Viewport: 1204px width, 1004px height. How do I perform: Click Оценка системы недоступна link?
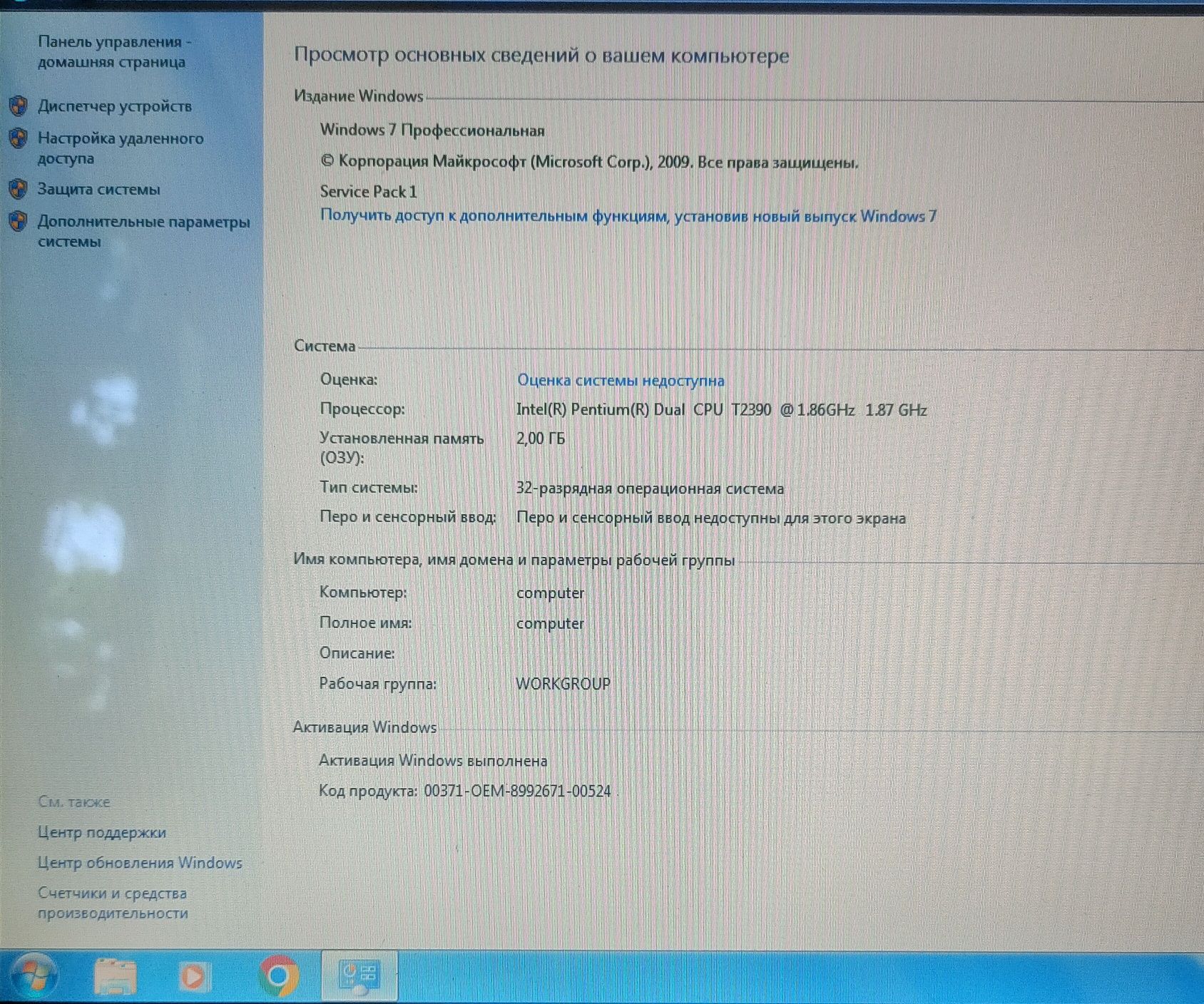coord(621,380)
